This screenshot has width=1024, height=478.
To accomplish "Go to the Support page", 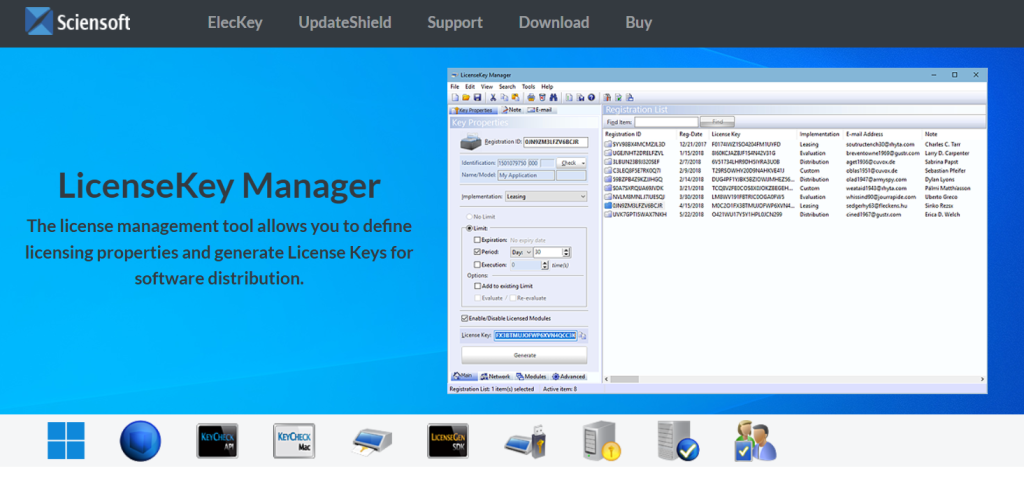I will [x=455, y=22].
